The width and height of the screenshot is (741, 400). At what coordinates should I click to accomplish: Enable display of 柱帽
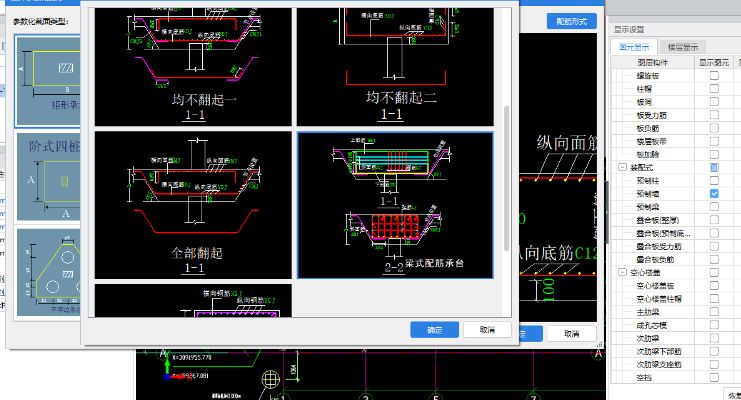[x=714, y=88]
